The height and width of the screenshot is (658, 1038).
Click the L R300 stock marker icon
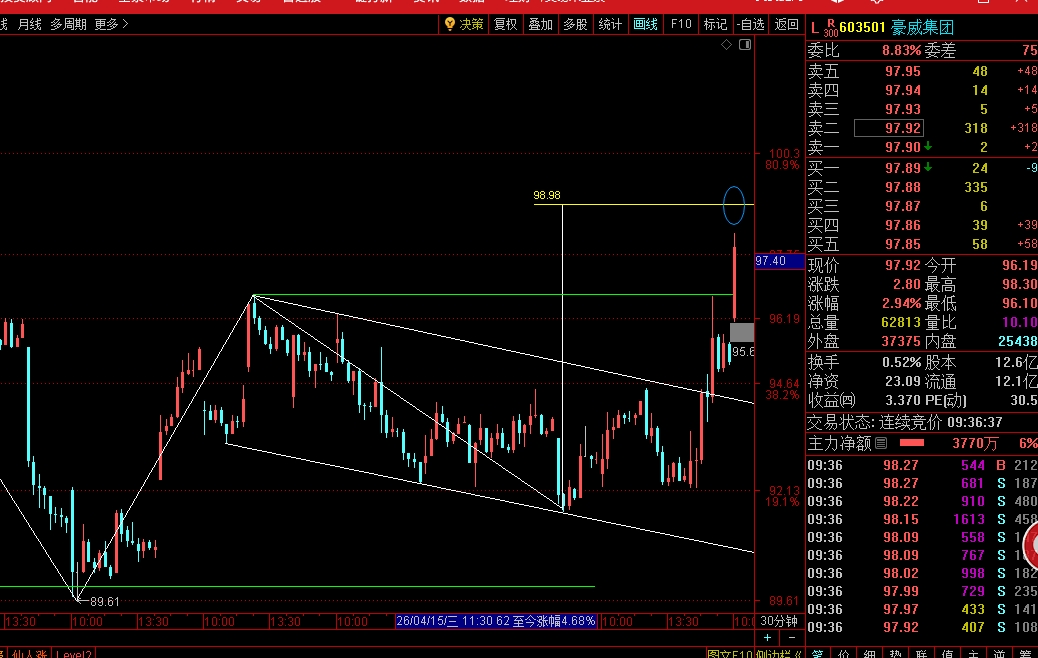coord(823,28)
